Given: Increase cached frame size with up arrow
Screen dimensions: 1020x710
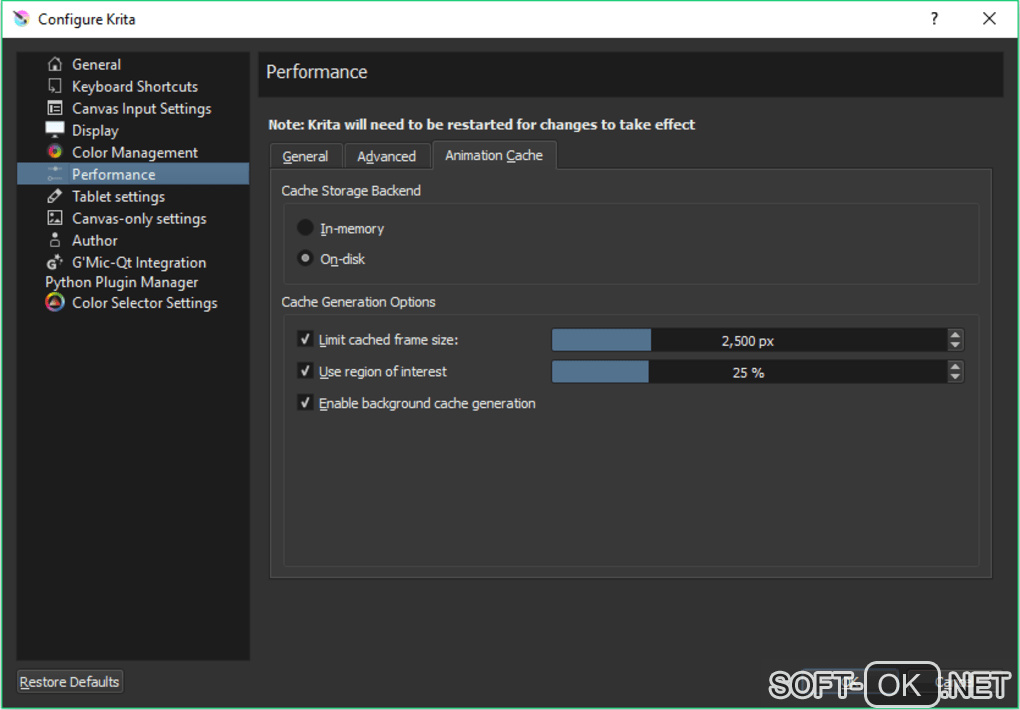Looking at the screenshot, I should (955, 335).
